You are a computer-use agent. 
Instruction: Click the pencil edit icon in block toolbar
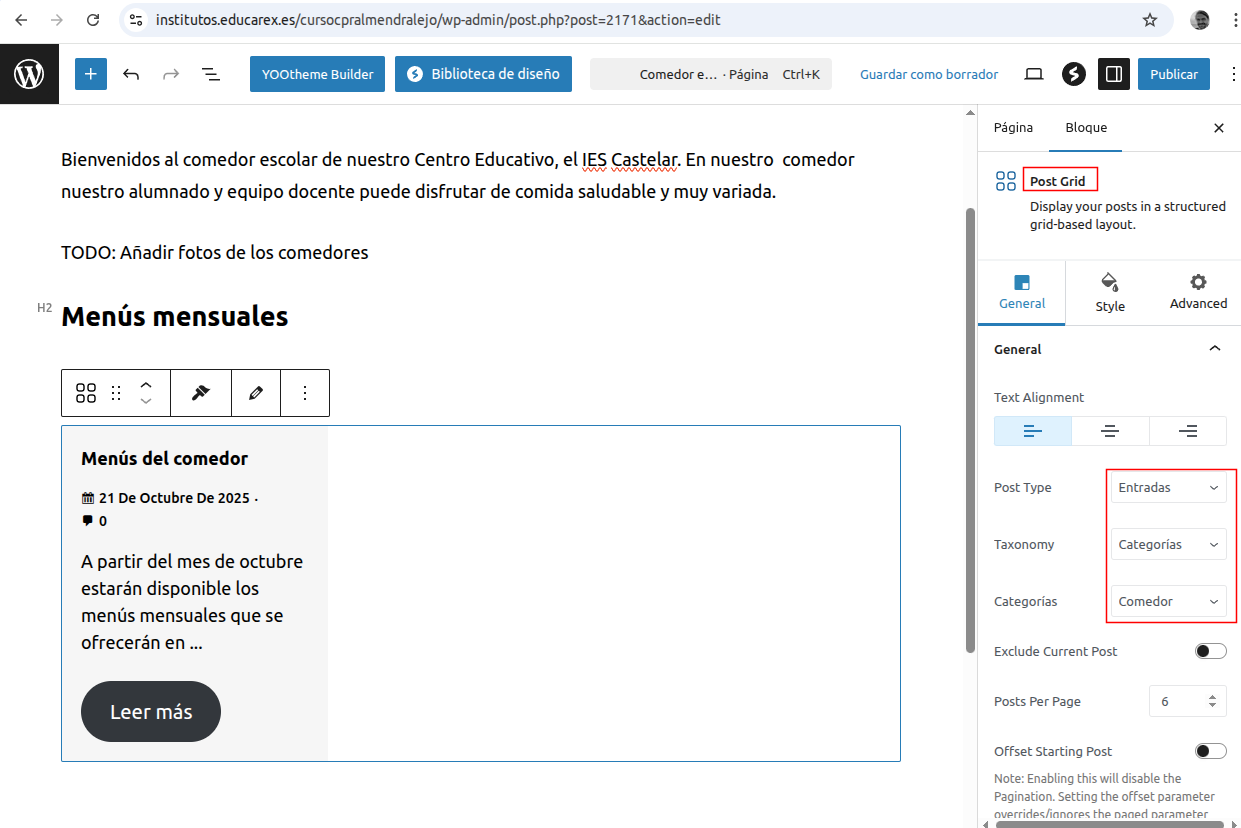click(256, 393)
